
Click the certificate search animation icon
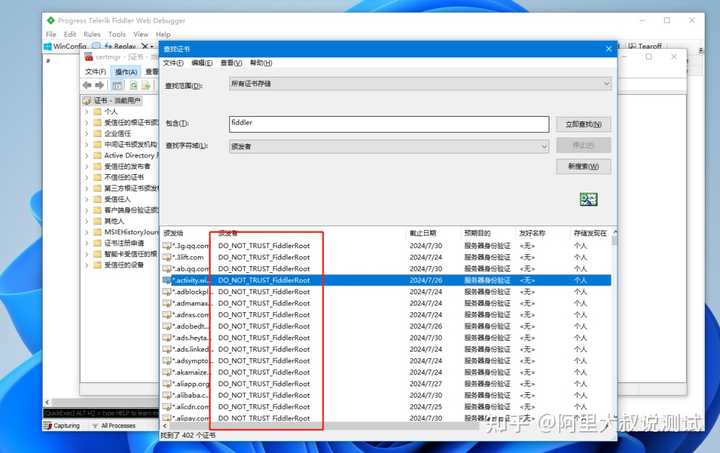pyautogui.click(x=588, y=199)
